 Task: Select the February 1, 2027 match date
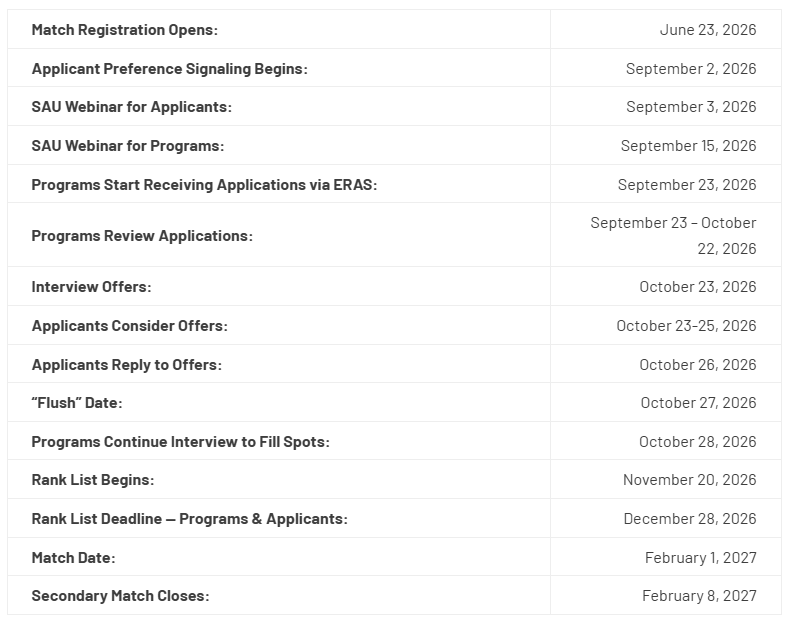(x=701, y=558)
